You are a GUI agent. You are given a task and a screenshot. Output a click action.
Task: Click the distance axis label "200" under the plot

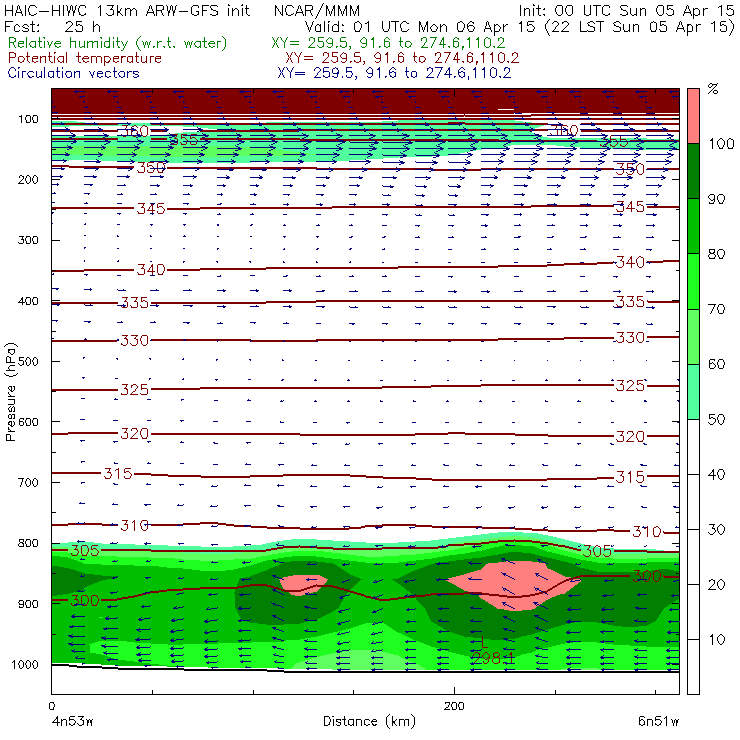pos(454,706)
